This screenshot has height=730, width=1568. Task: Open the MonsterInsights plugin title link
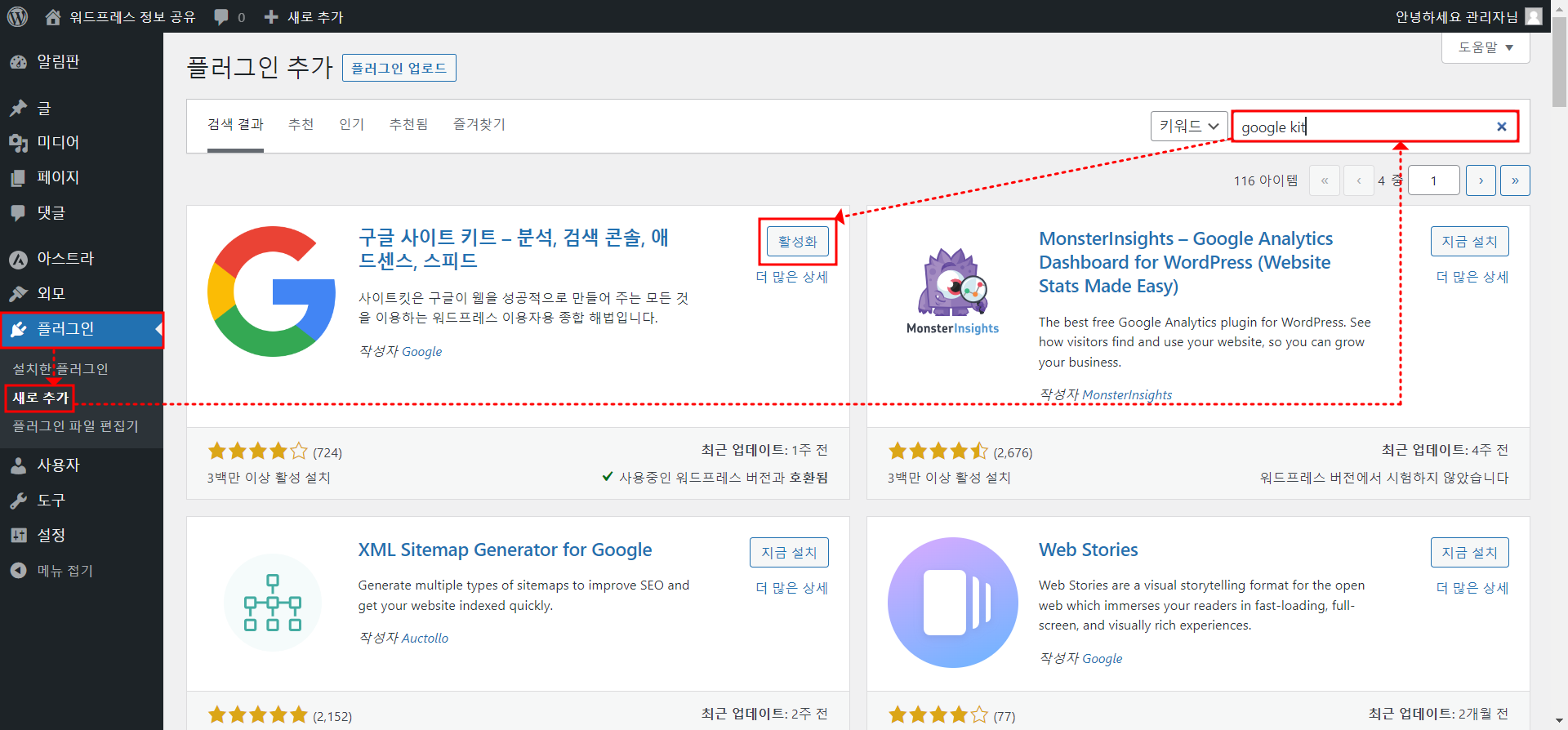pyautogui.click(x=1186, y=262)
